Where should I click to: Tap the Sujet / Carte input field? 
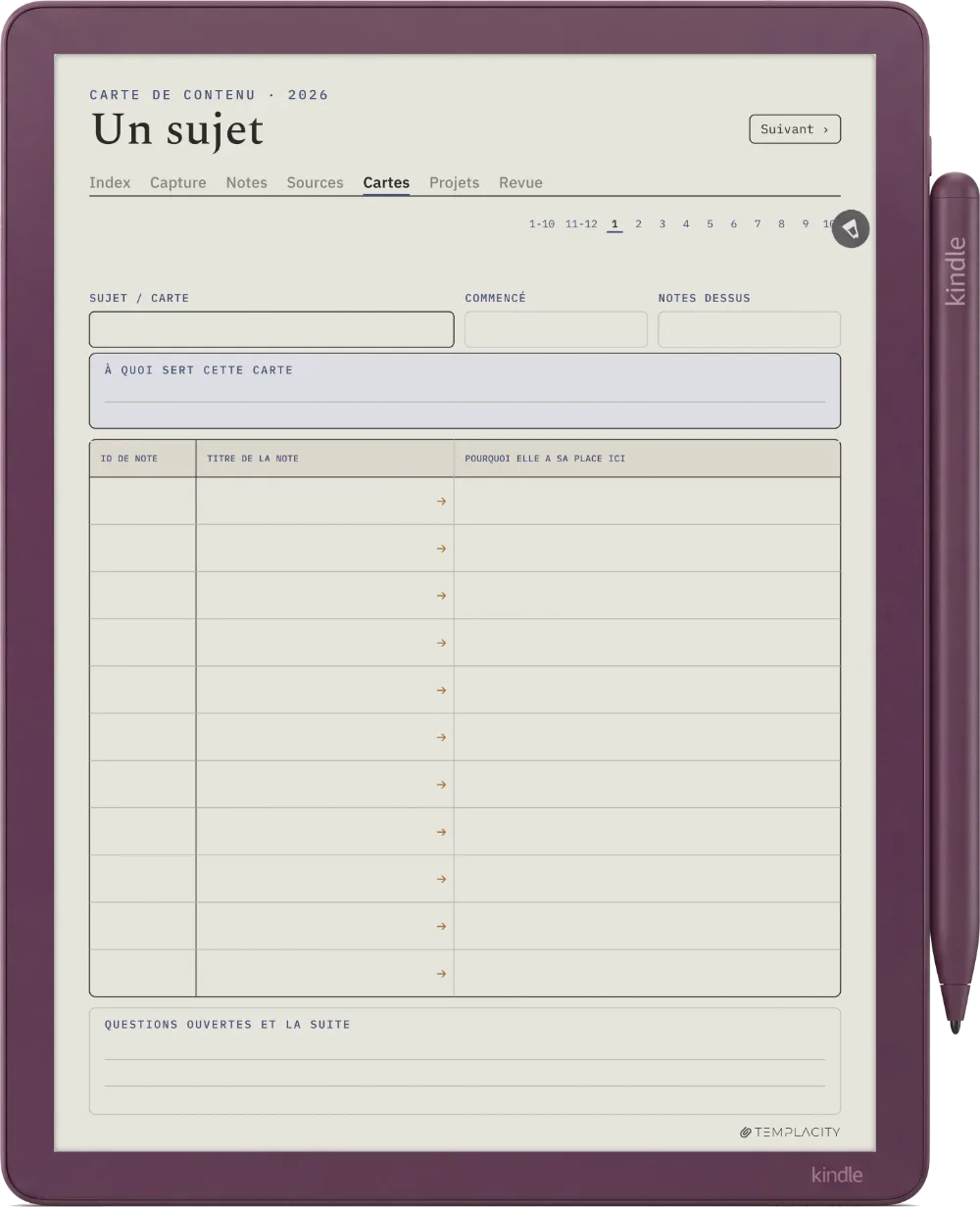tap(271, 329)
